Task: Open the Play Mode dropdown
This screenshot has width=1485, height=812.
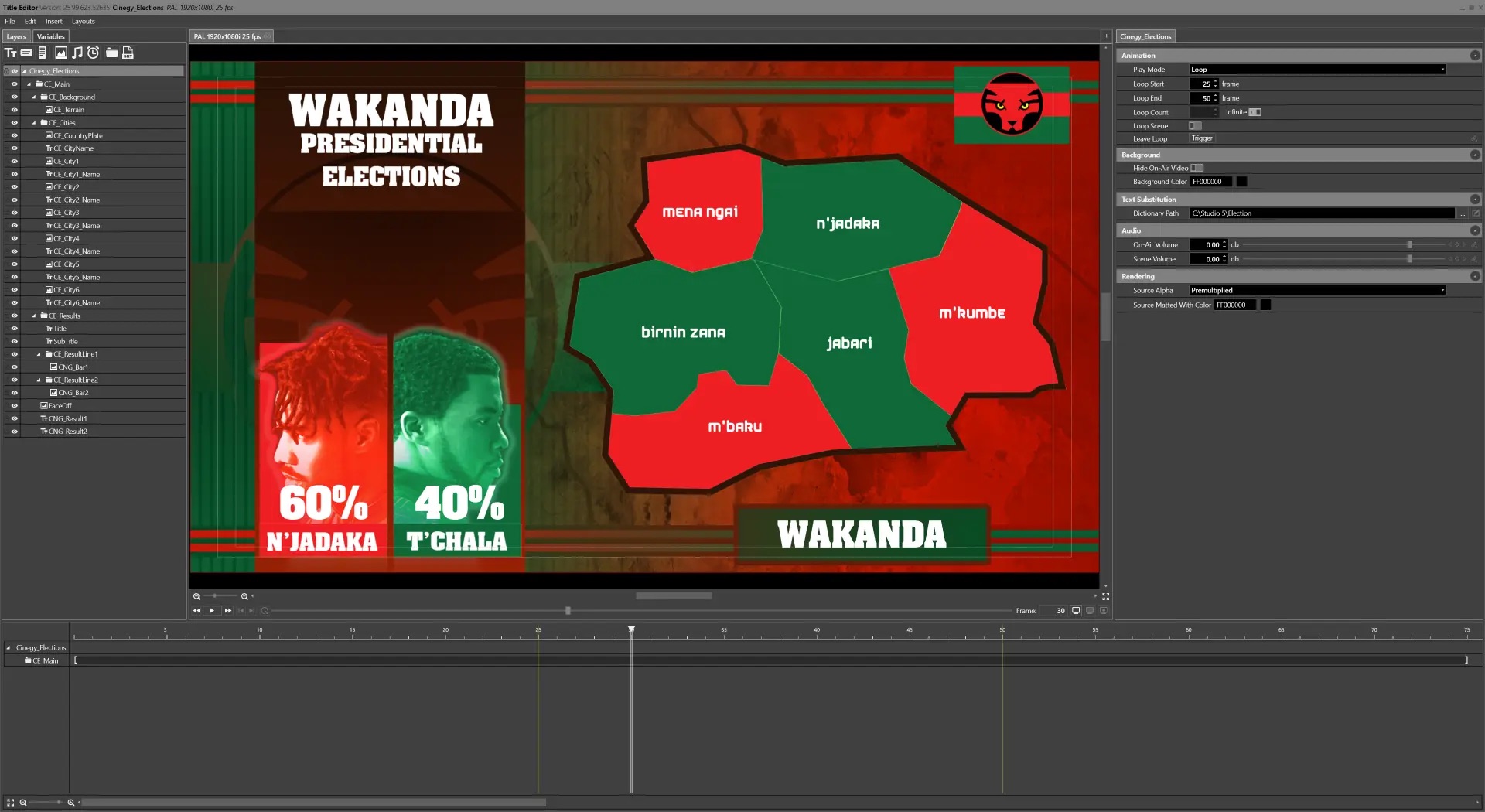Action: click(x=1317, y=70)
